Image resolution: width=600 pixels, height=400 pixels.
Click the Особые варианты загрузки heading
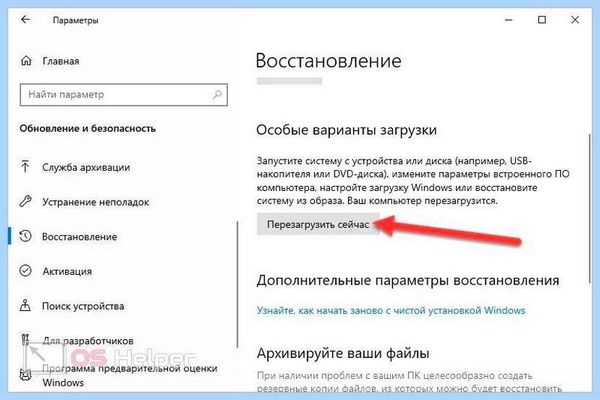(346, 130)
